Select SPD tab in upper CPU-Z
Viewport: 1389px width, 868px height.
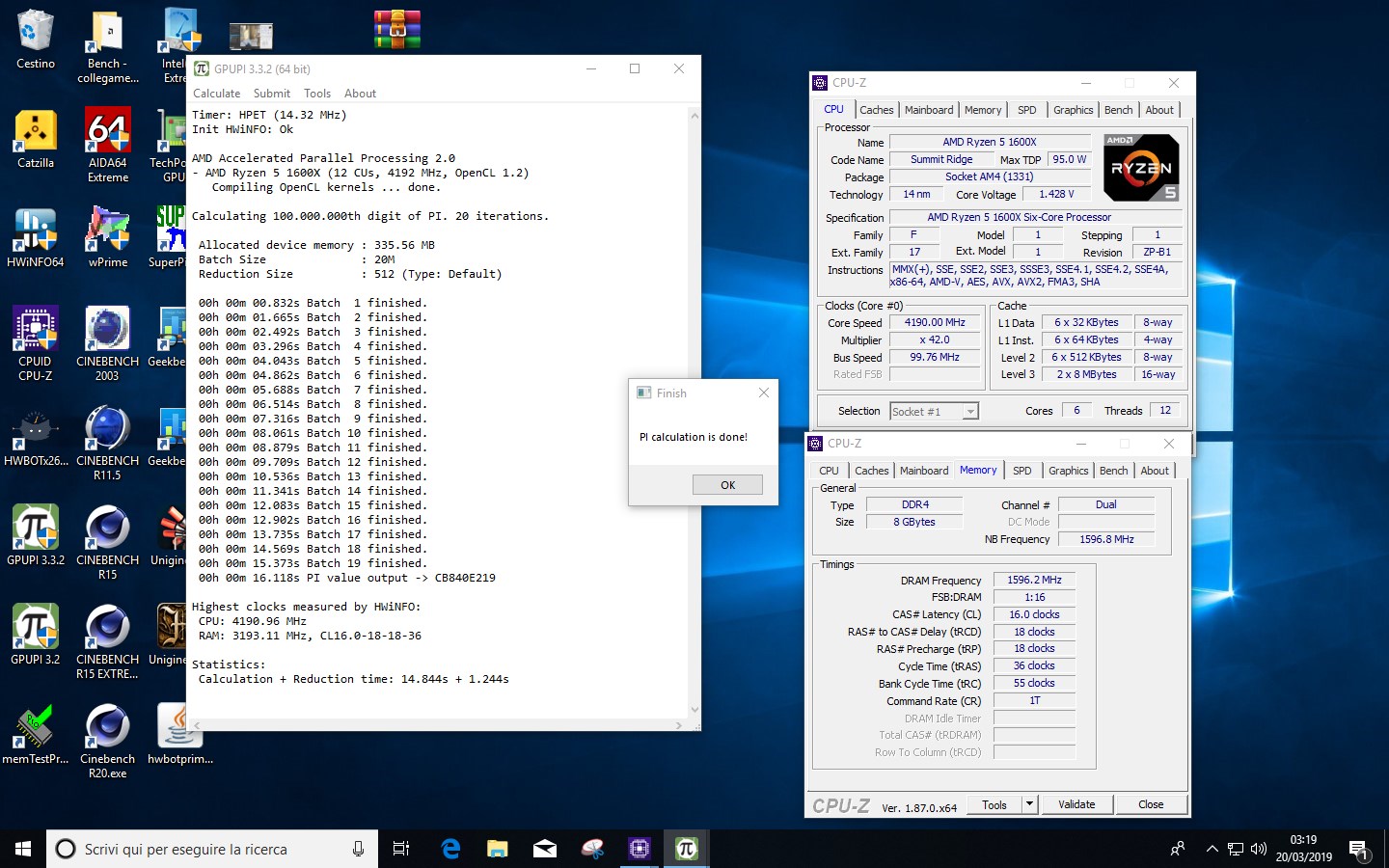point(1027,110)
